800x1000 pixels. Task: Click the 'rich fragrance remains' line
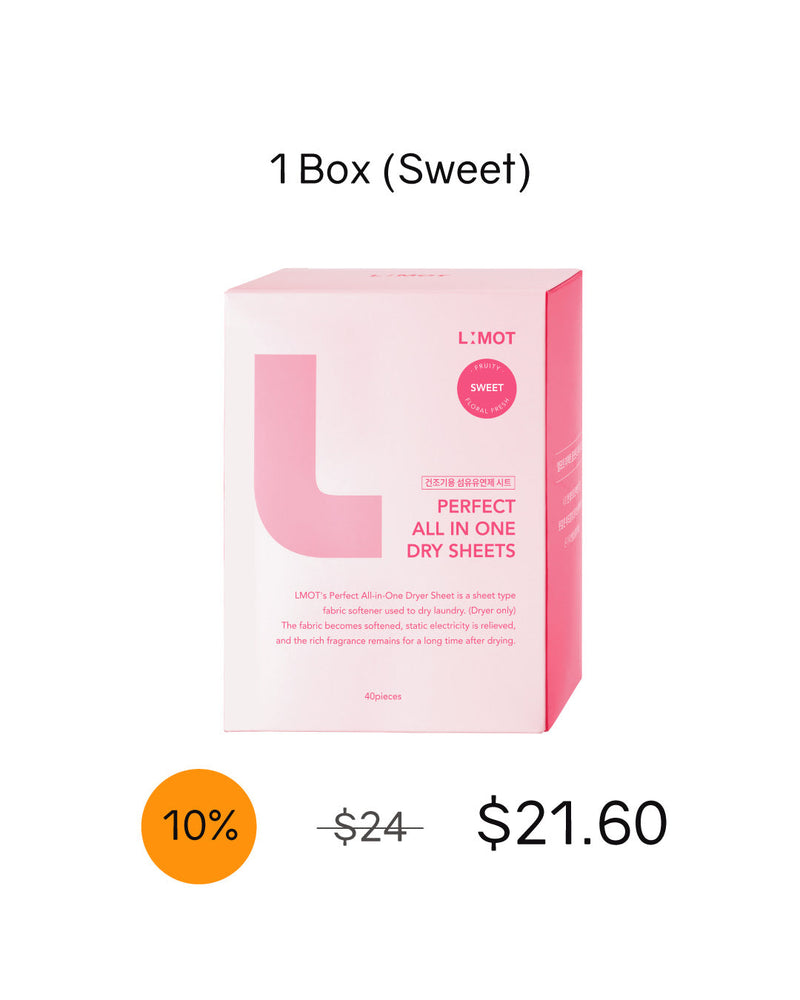[x=396, y=641]
